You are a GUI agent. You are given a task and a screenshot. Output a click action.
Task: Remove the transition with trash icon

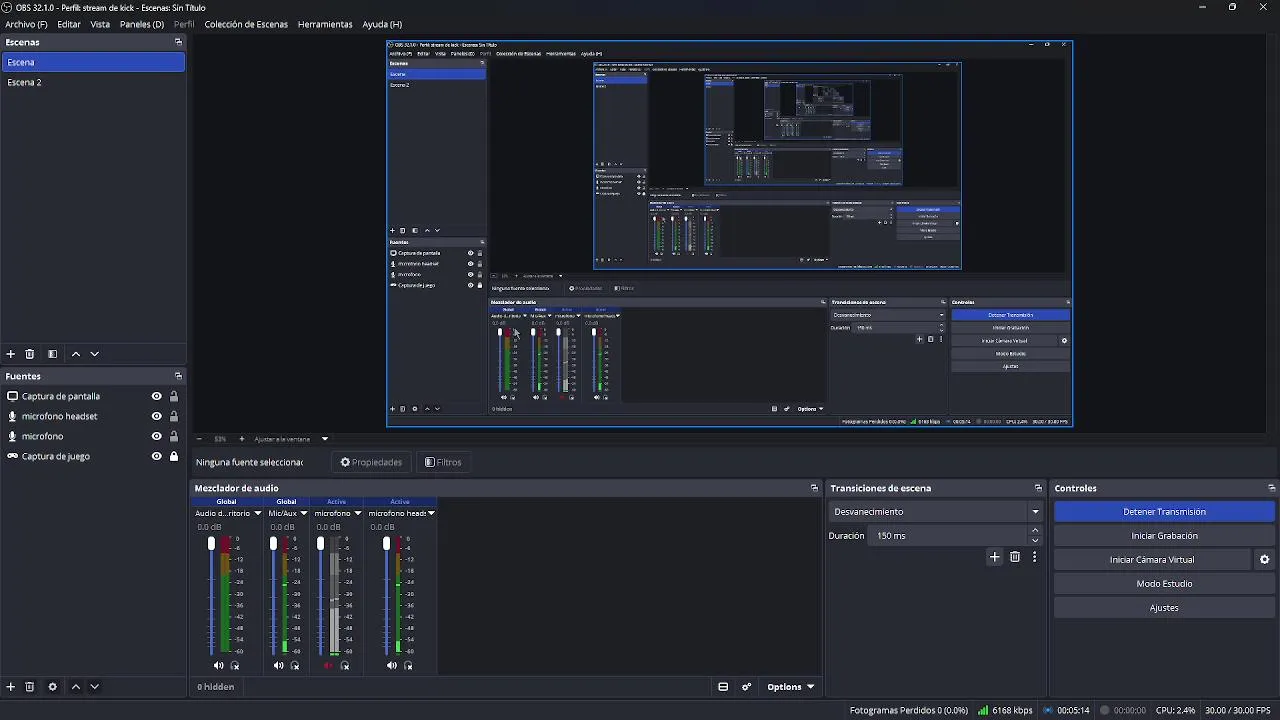tap(1015, 557)
